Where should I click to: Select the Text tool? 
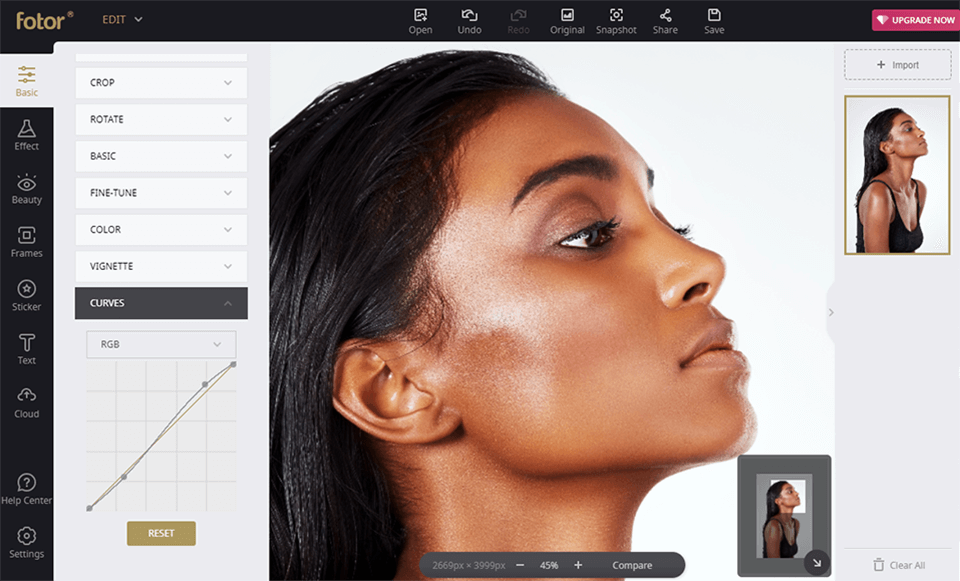tap(26, 348)
